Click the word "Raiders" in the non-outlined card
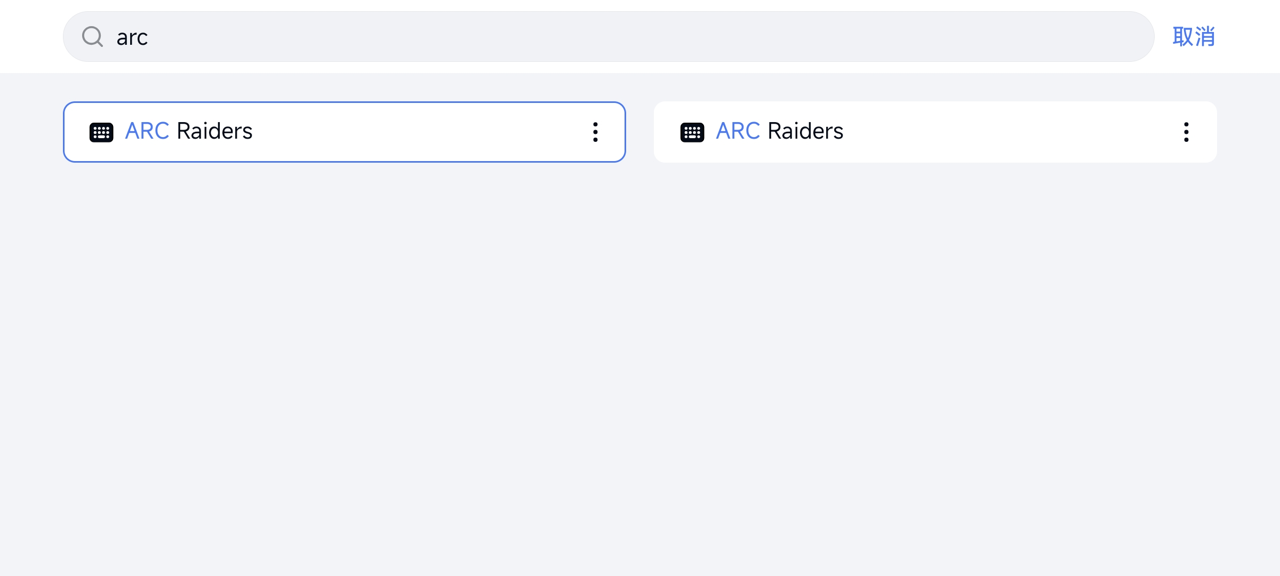Screen dimensions: 1280x576 coord(806,131)
